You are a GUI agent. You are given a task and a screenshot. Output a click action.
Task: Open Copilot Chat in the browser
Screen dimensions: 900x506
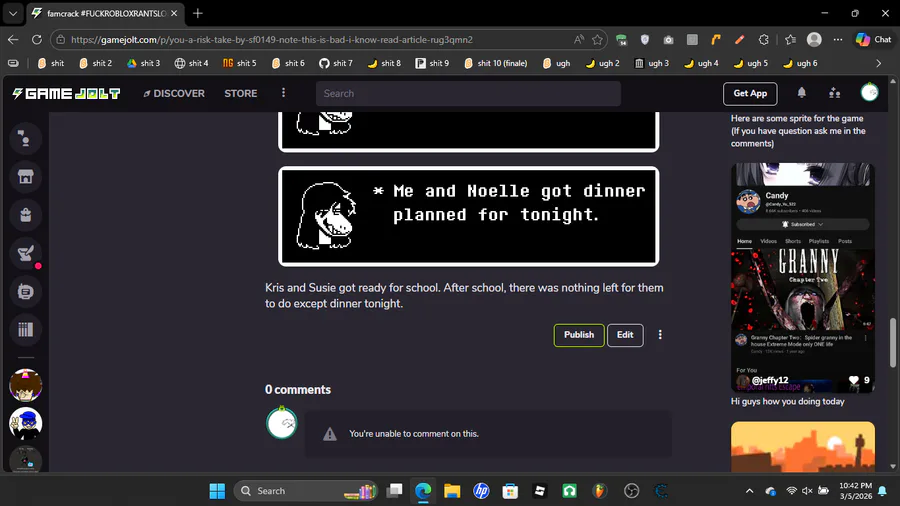(x=874, y=40)
